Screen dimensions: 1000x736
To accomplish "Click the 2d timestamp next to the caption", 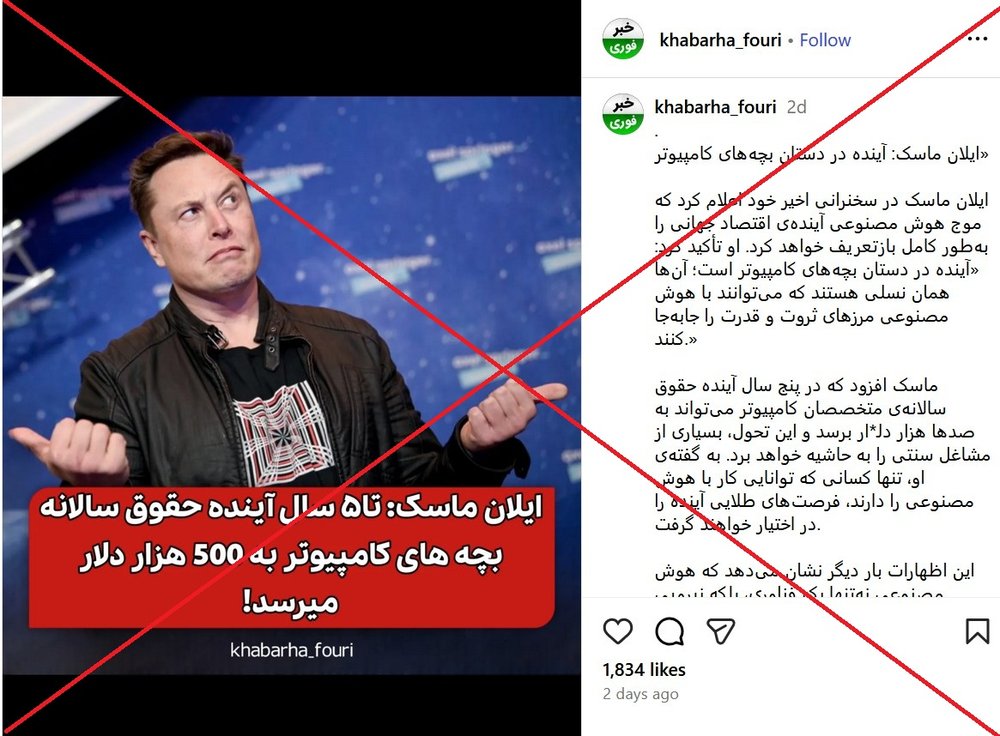I will 797,107.
